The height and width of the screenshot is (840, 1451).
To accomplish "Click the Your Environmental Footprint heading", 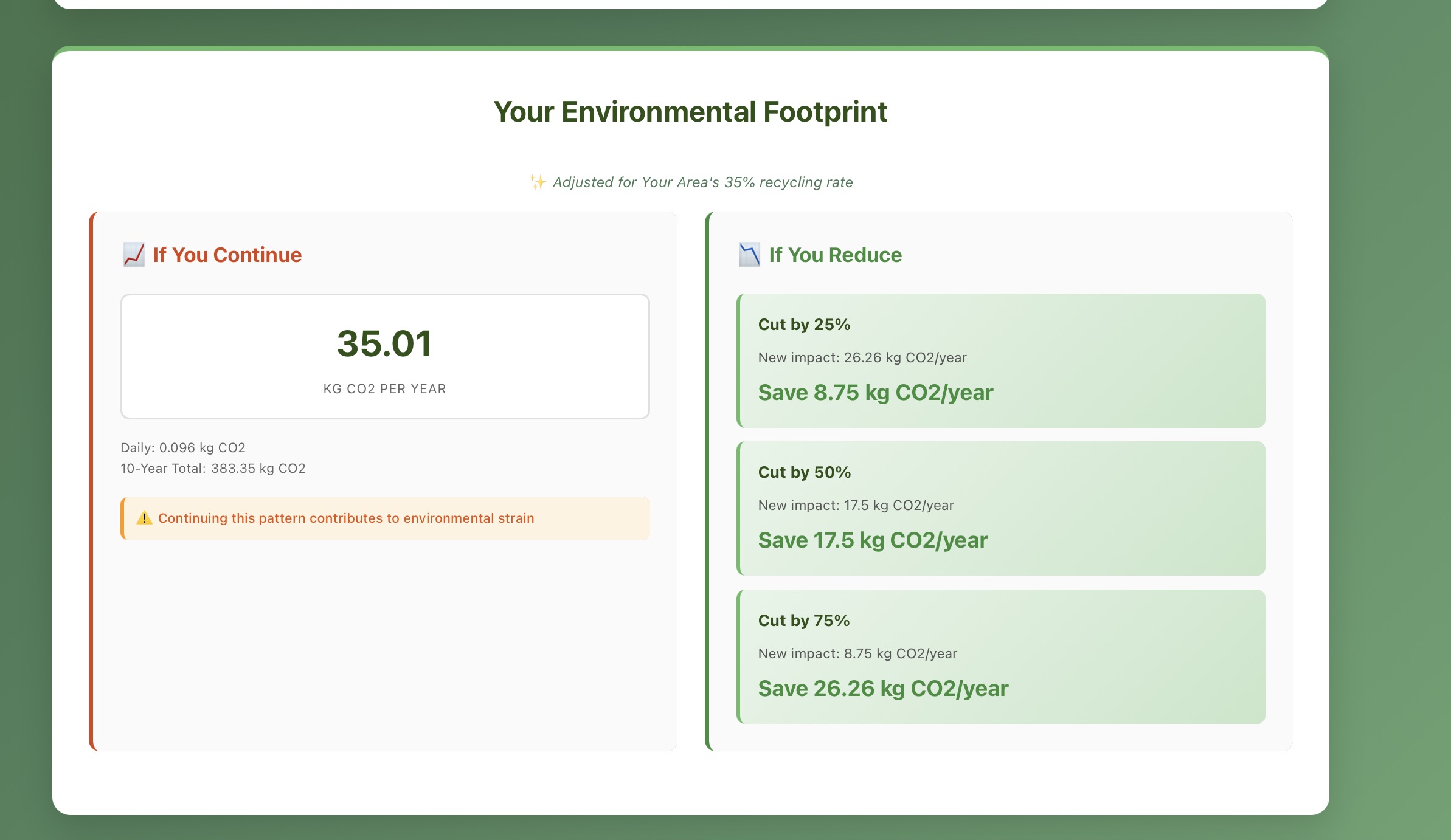I will pyautogui.click(x=690, y=112).
